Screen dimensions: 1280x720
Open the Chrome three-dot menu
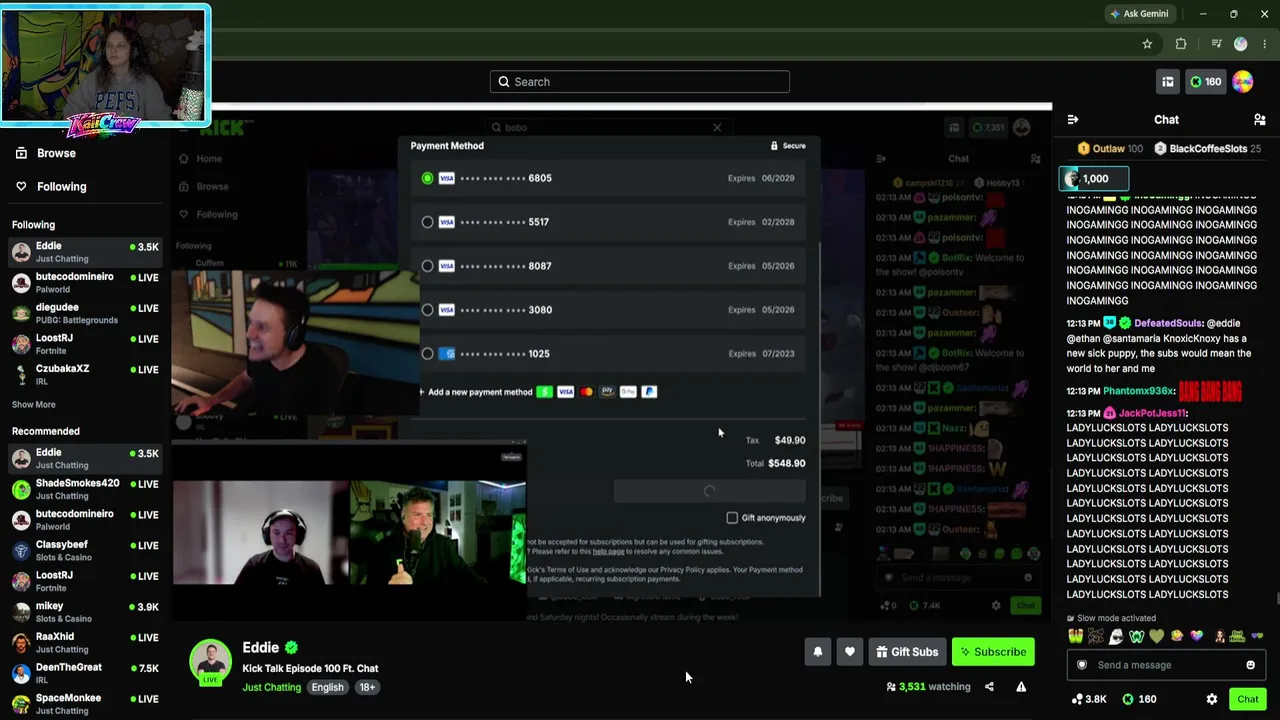click(x=1265, y=44)
